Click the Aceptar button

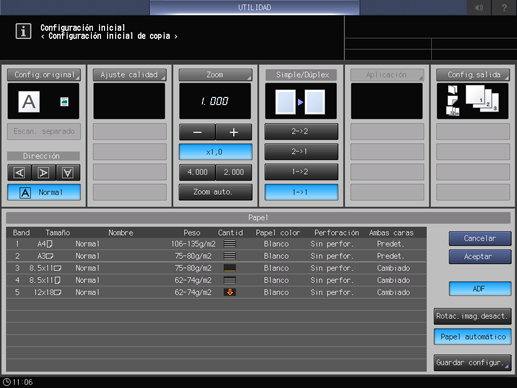pos(480,257)
